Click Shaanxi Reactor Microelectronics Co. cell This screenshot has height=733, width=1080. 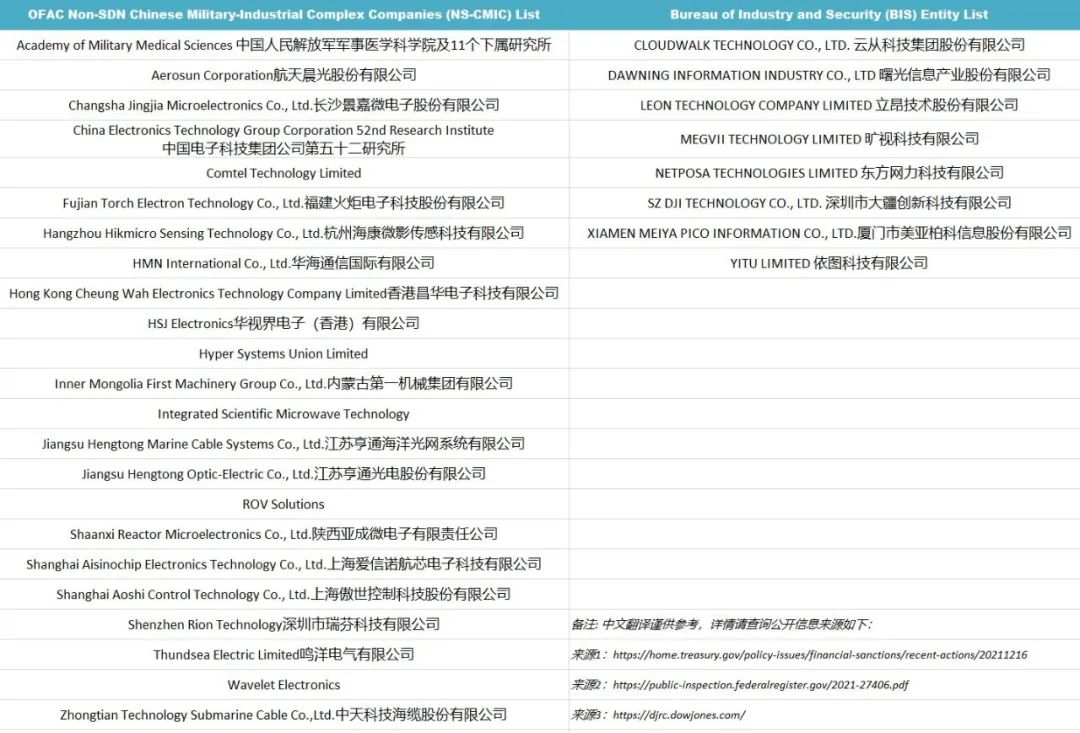pyautogui.click(x=284, y=535)
